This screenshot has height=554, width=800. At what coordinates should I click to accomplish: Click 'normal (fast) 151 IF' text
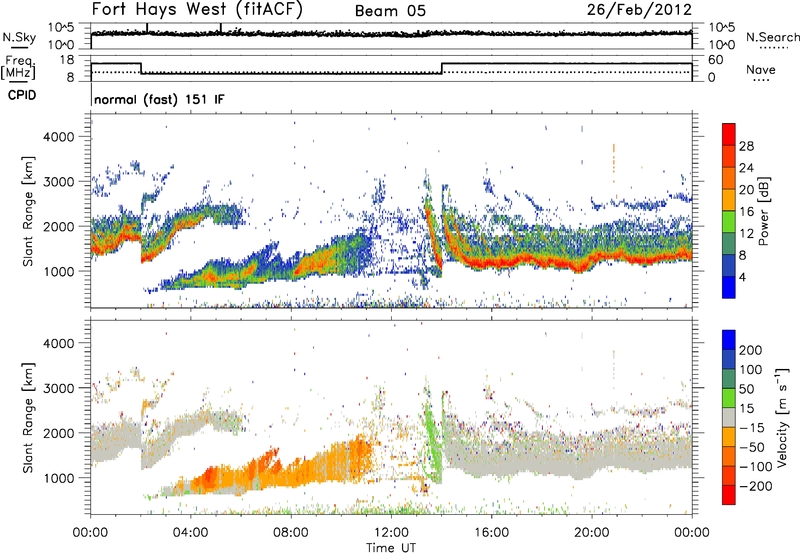click(x=159, y=99)
